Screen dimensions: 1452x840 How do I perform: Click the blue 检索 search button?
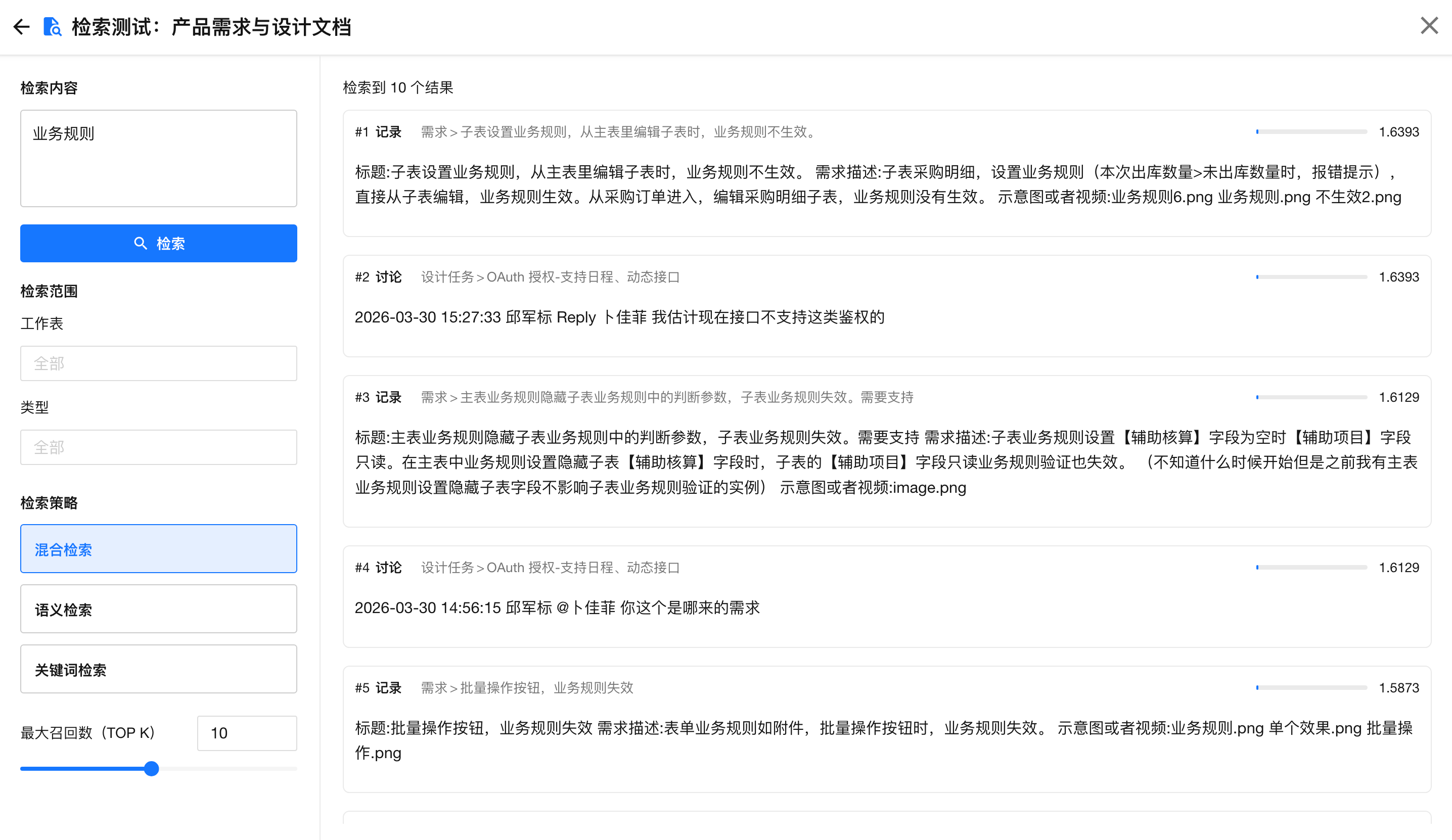[x=158, y=243]
